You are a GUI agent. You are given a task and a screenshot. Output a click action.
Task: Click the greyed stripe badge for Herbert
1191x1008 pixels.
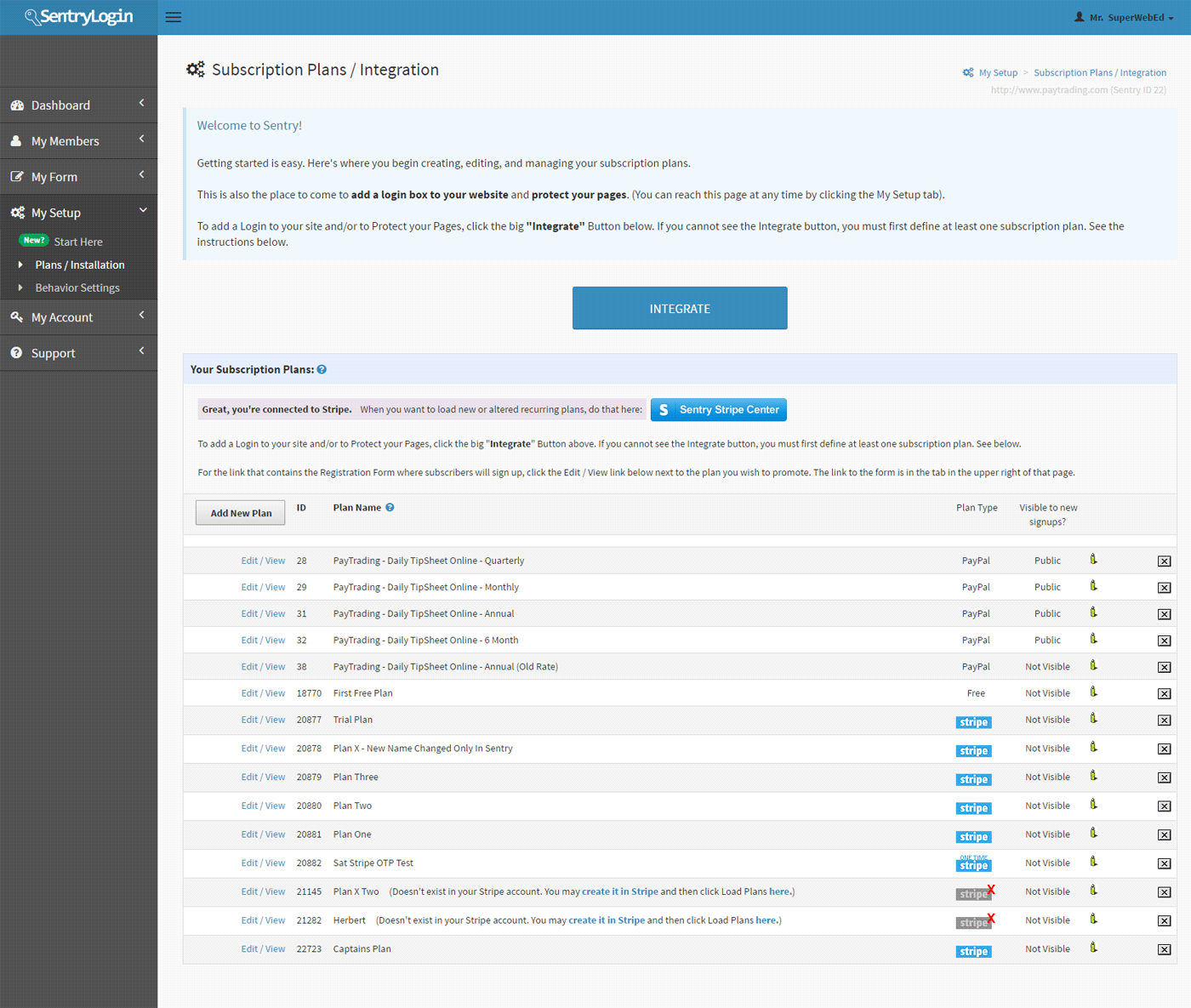(975, 921)
